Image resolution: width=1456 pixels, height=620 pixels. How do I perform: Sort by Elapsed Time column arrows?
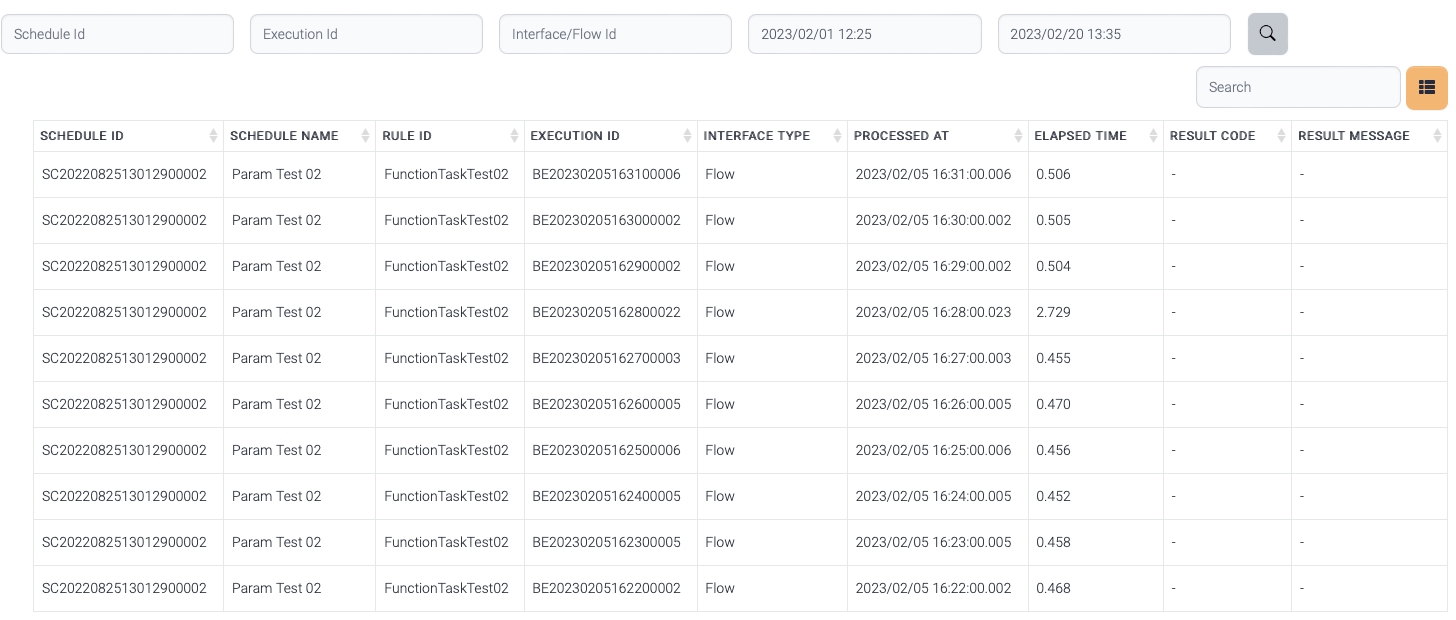coord(1153,136)
